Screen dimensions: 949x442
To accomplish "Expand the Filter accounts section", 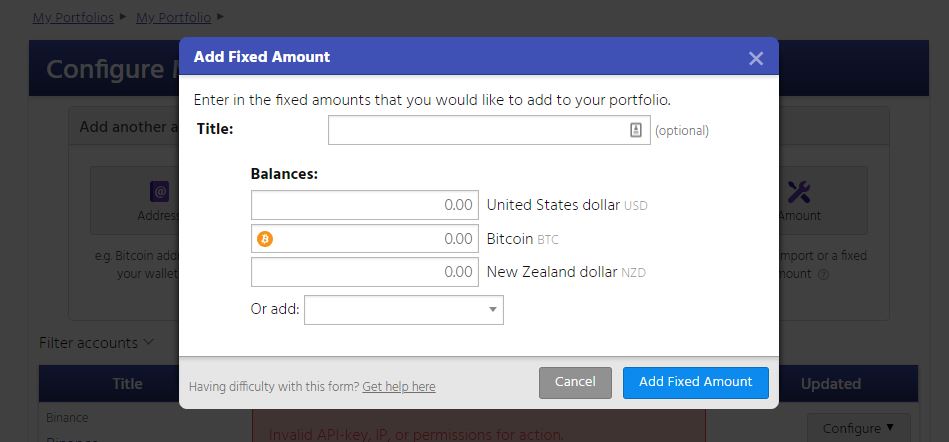I will pos(96,343).
